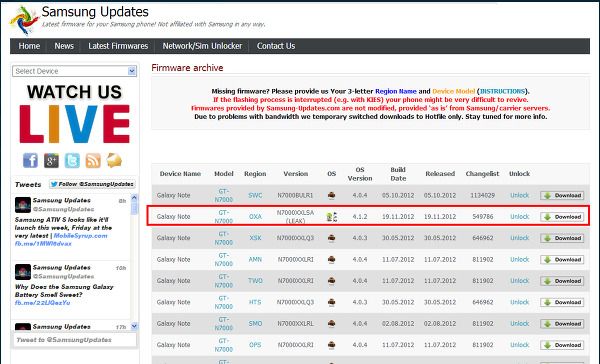Open the Device Model link in notice
The width and height of the screenshot is (600, 364).
(x=453, y=91)
